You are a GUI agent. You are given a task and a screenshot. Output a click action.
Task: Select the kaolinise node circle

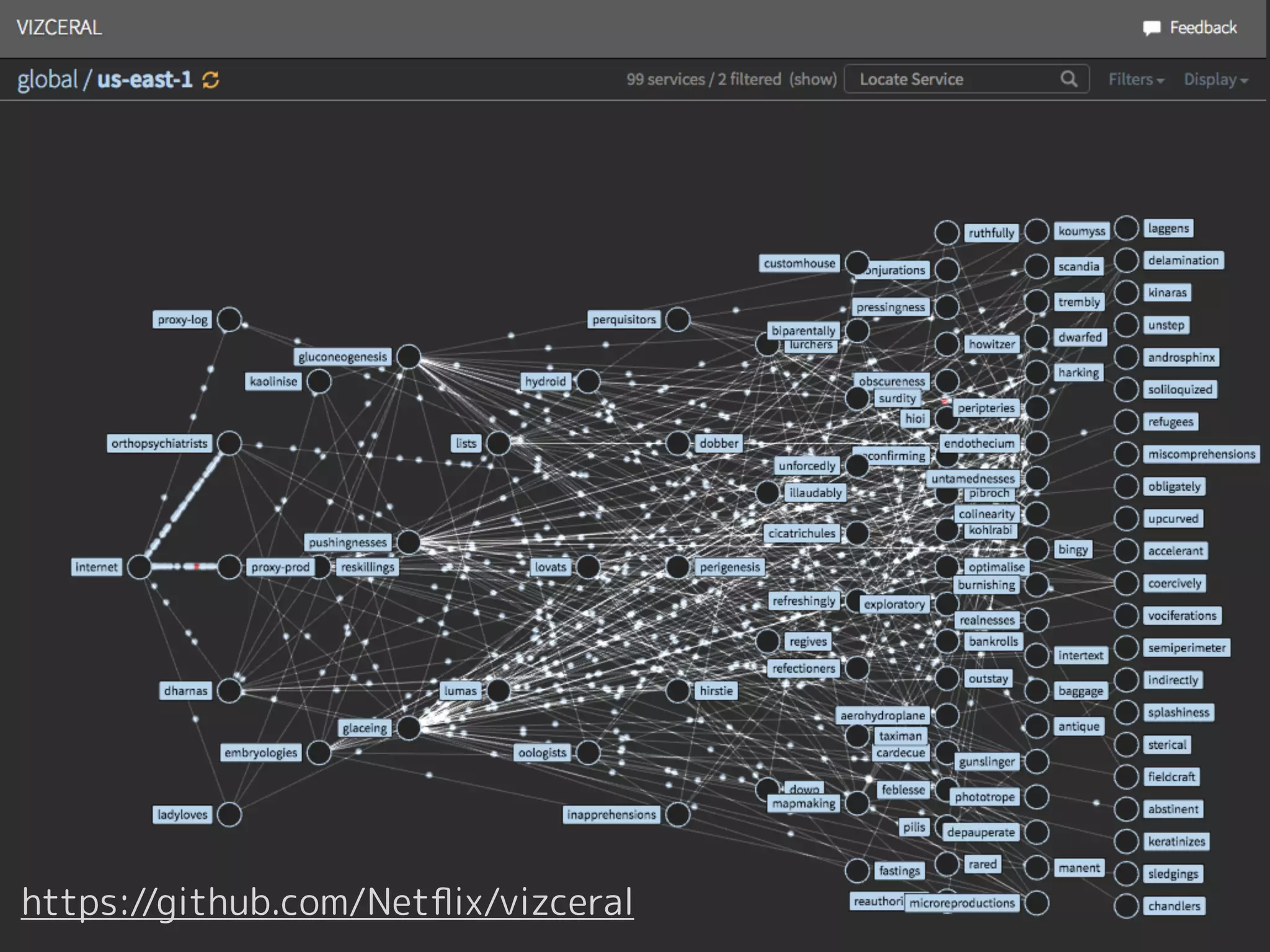point(319,381)
